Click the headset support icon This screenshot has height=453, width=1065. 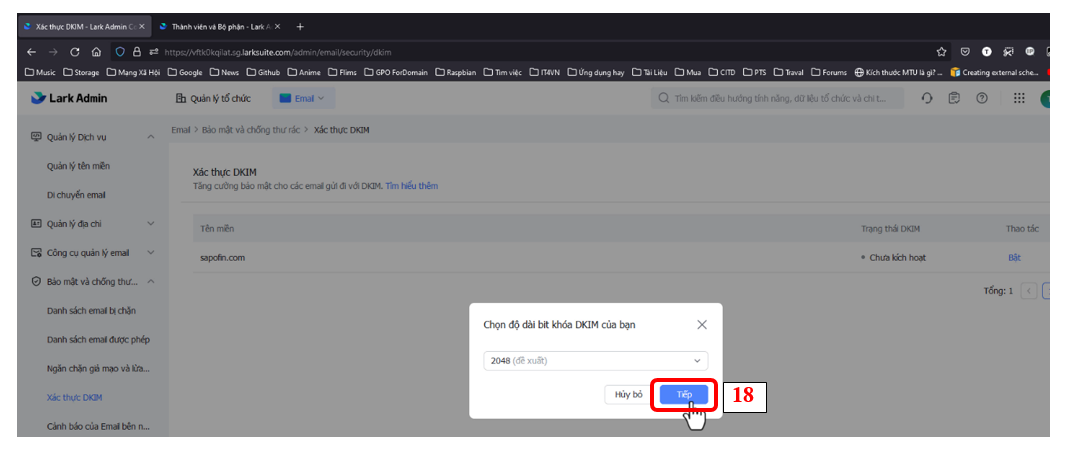pos(927,98)
